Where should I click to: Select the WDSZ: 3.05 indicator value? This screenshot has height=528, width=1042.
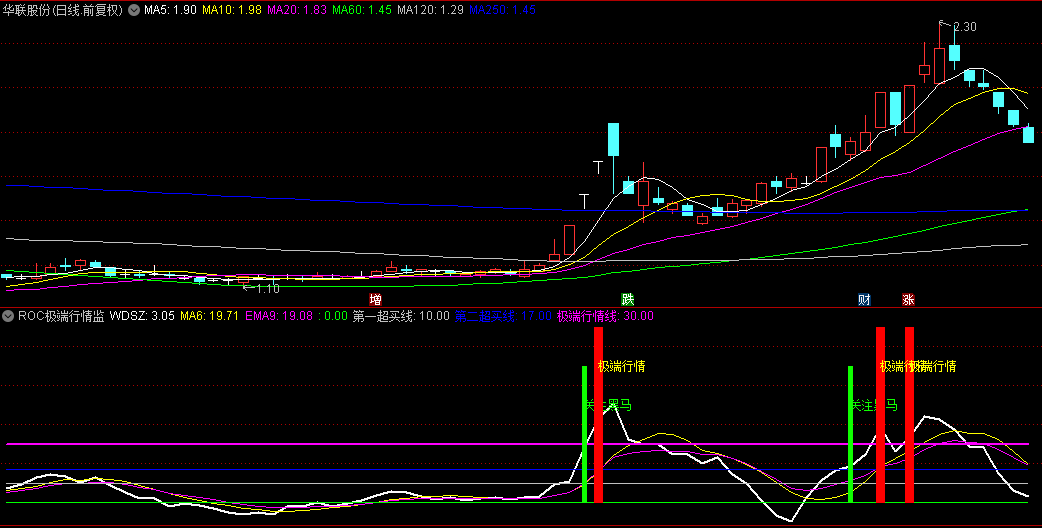click(142, 315)
